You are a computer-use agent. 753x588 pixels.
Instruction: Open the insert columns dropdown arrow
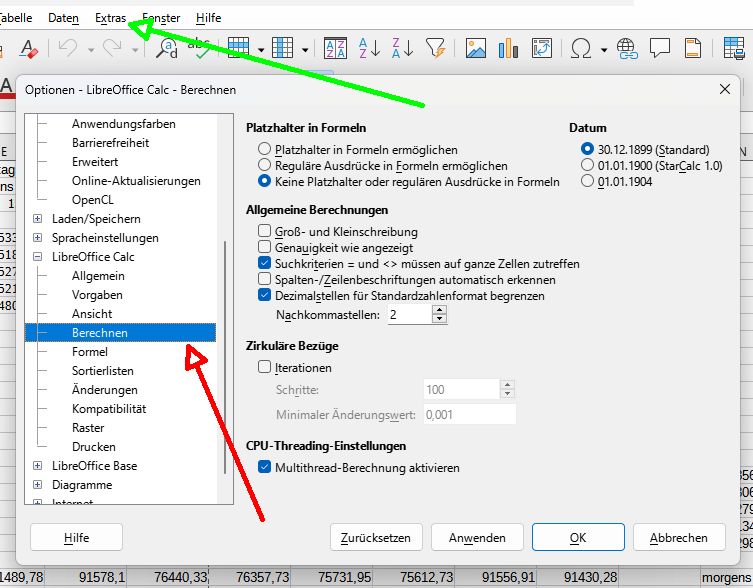(305, 49)
